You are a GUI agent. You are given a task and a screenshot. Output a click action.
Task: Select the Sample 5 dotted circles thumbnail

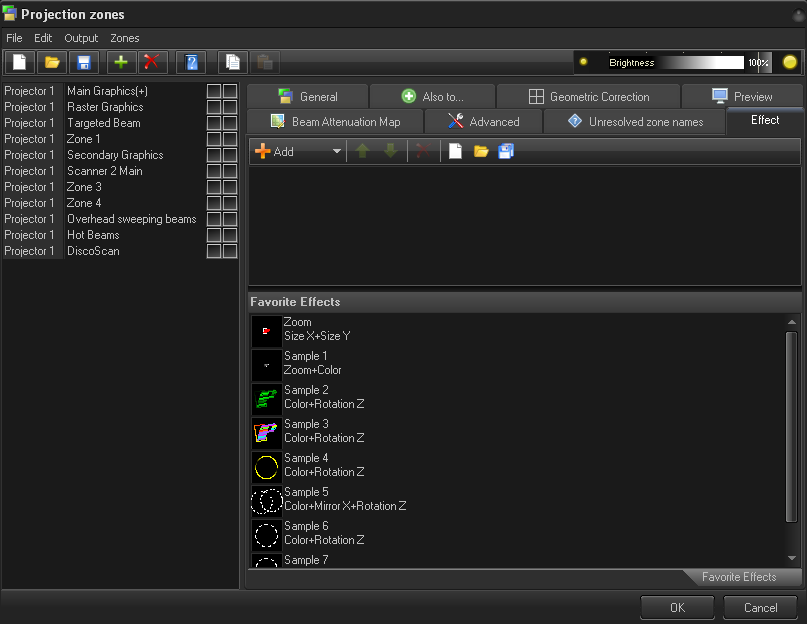(267, 501)
